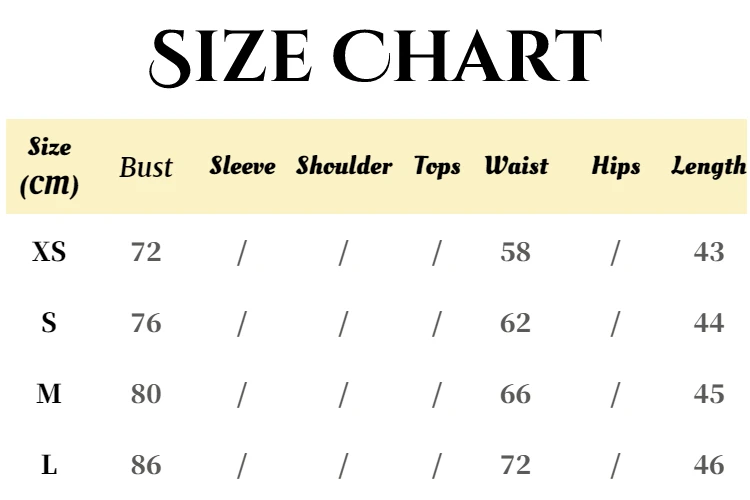
Task: Select the S size row label
Action: click(49, 323)
